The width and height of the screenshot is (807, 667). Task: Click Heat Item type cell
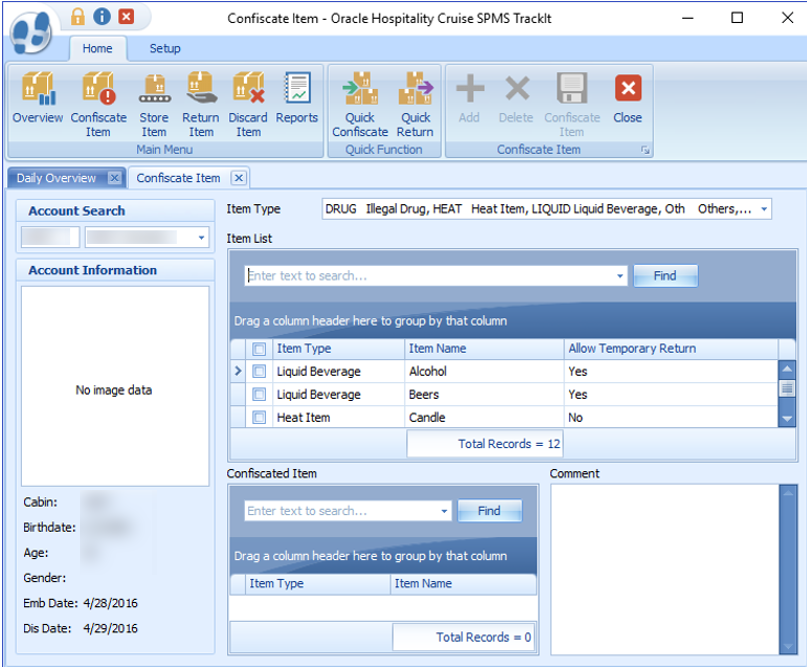coord(338,417)
